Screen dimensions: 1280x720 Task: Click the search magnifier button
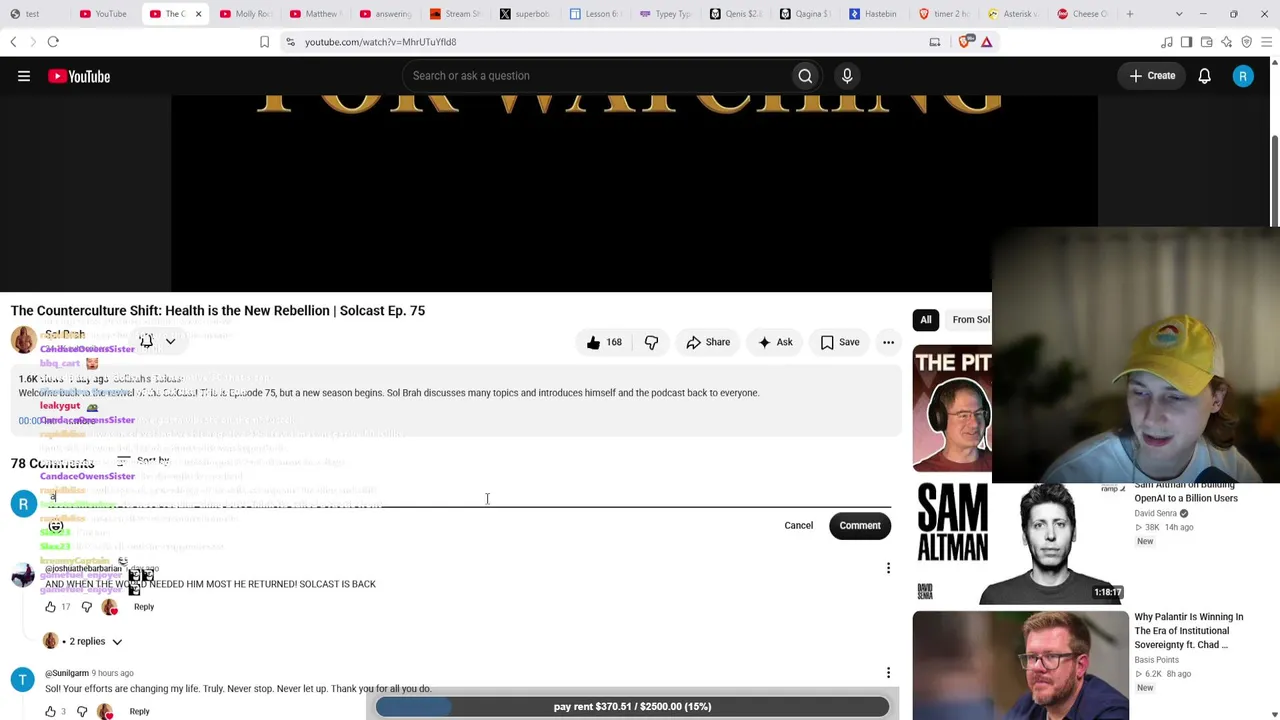805,76
